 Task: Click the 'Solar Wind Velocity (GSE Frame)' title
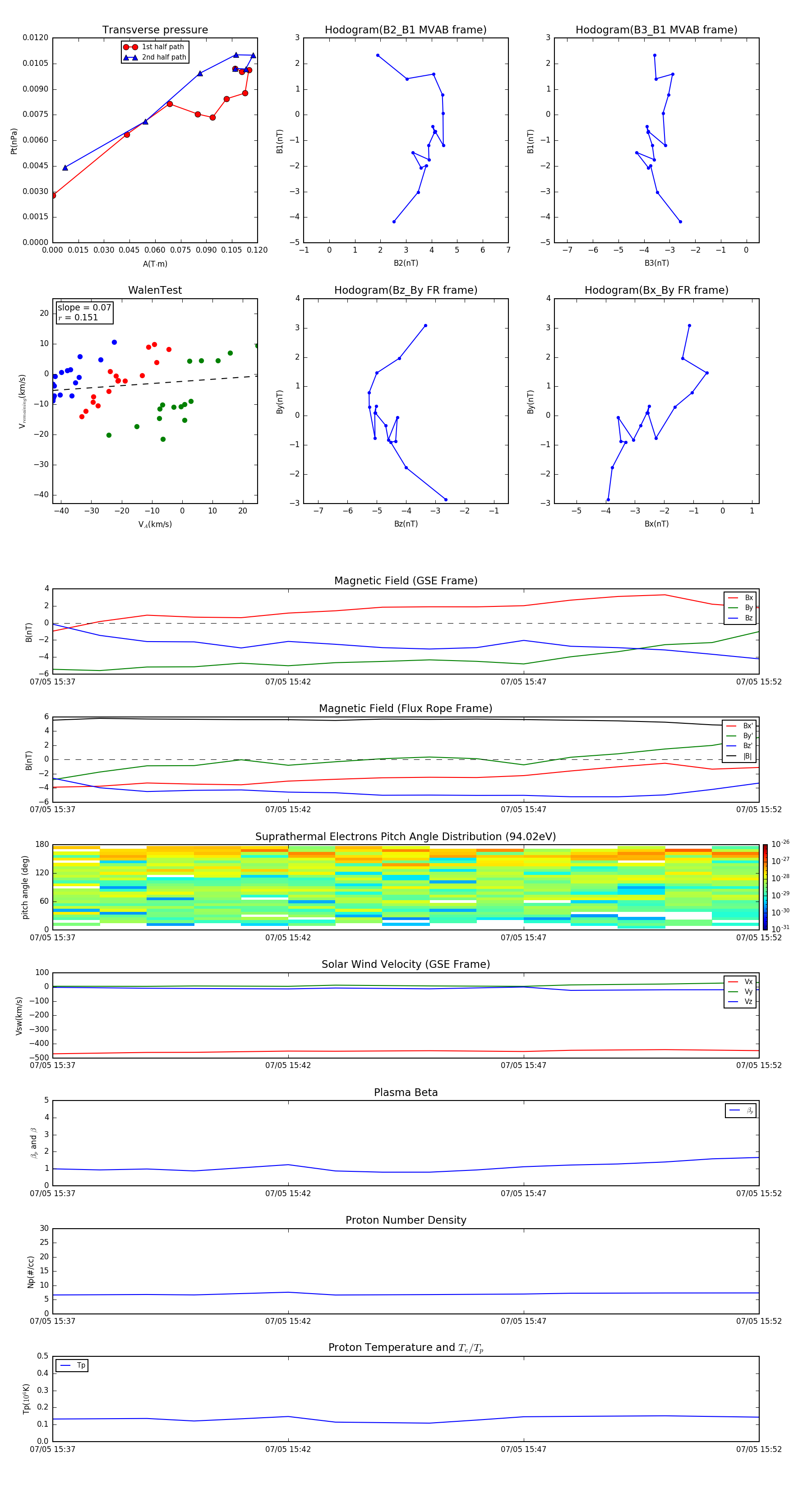click(406, 964)
